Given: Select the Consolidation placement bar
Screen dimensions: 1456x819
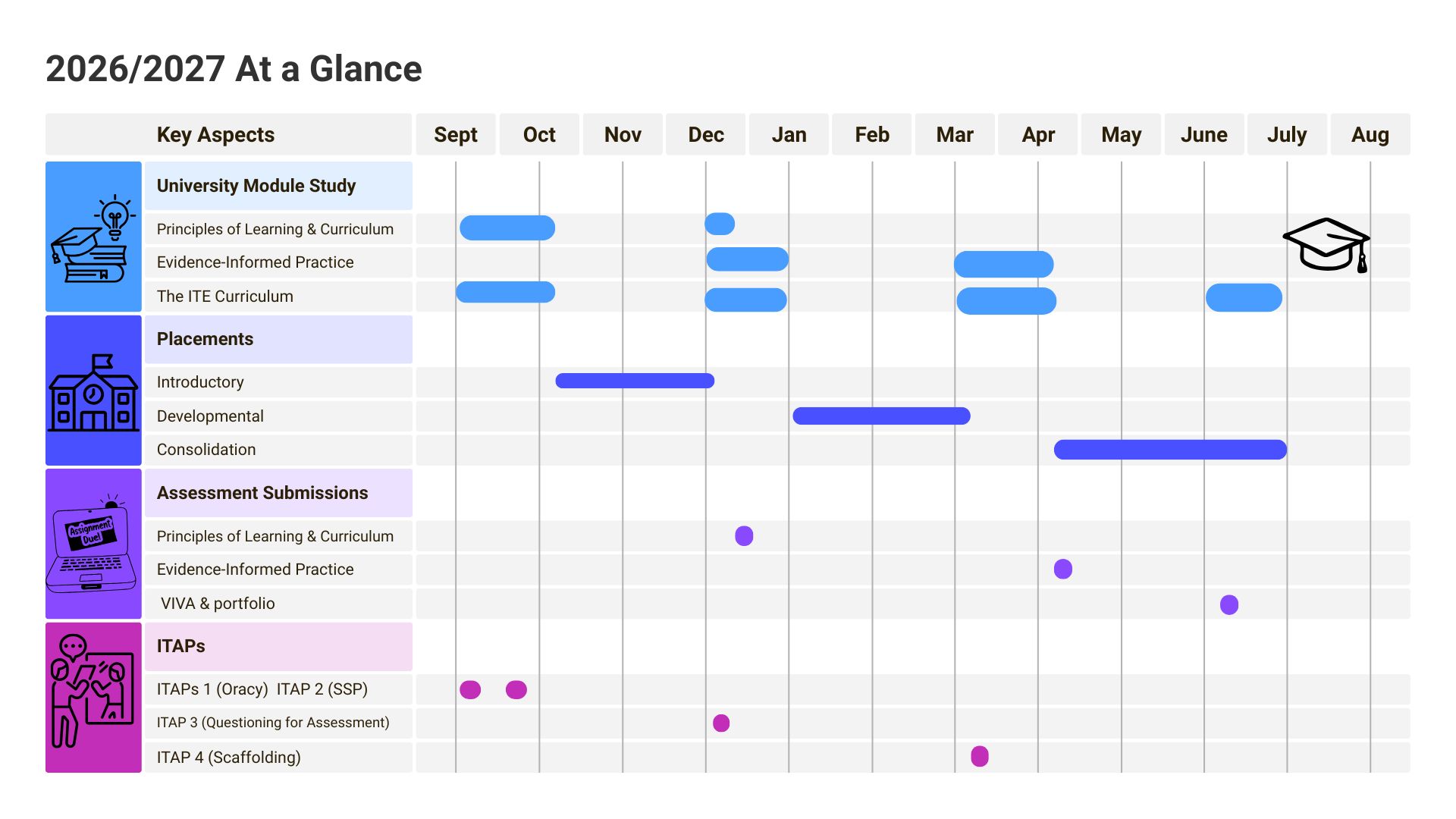Looking at the screenshot, I should tap(1170, 450).
